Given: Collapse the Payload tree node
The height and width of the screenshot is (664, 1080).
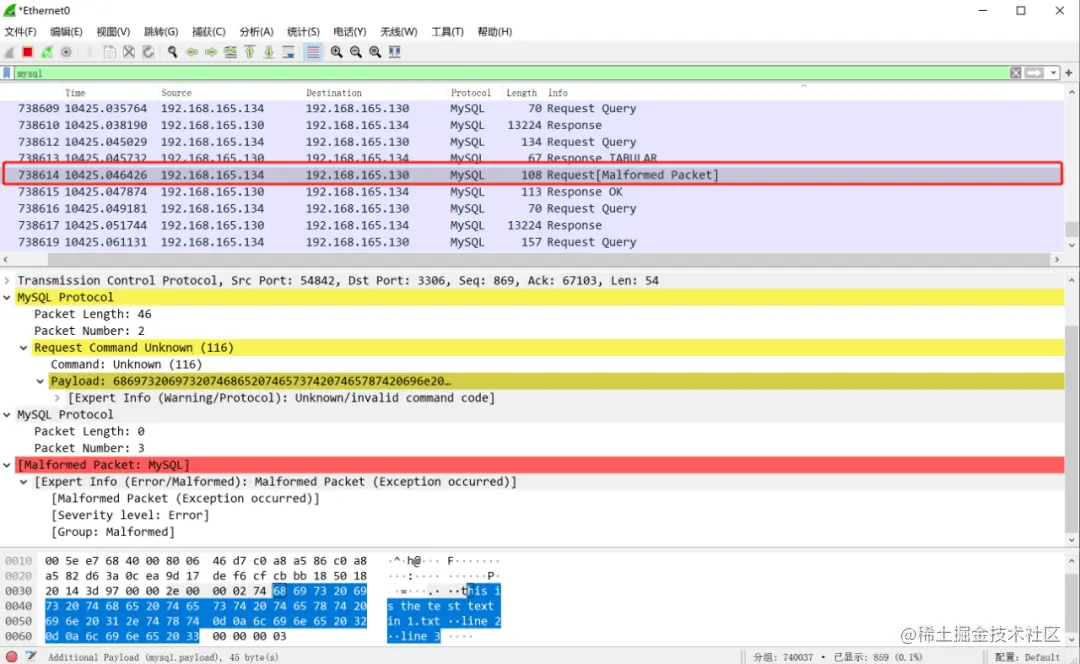Looking at the screenshot, I should pos(40,381).
